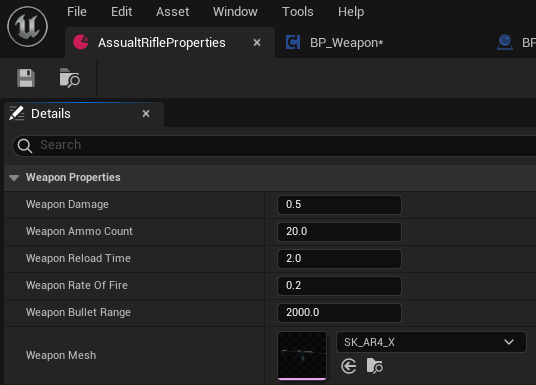
Task: Select the Weapon Damage label
Action: (67, 204)
